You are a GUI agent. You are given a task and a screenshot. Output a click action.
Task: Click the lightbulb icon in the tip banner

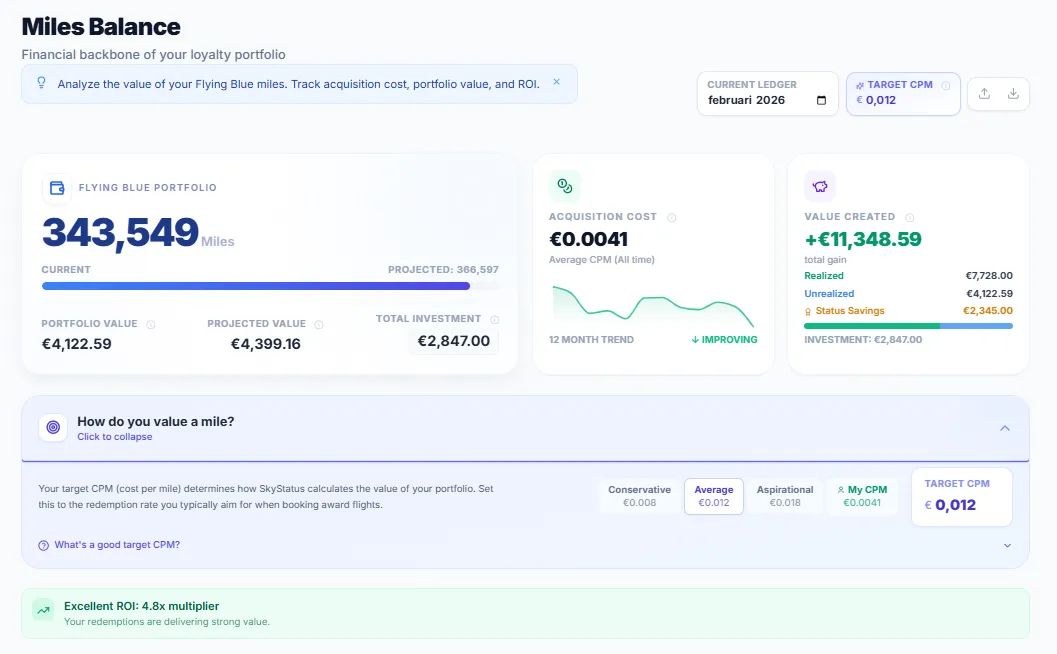tap(39, 84)
